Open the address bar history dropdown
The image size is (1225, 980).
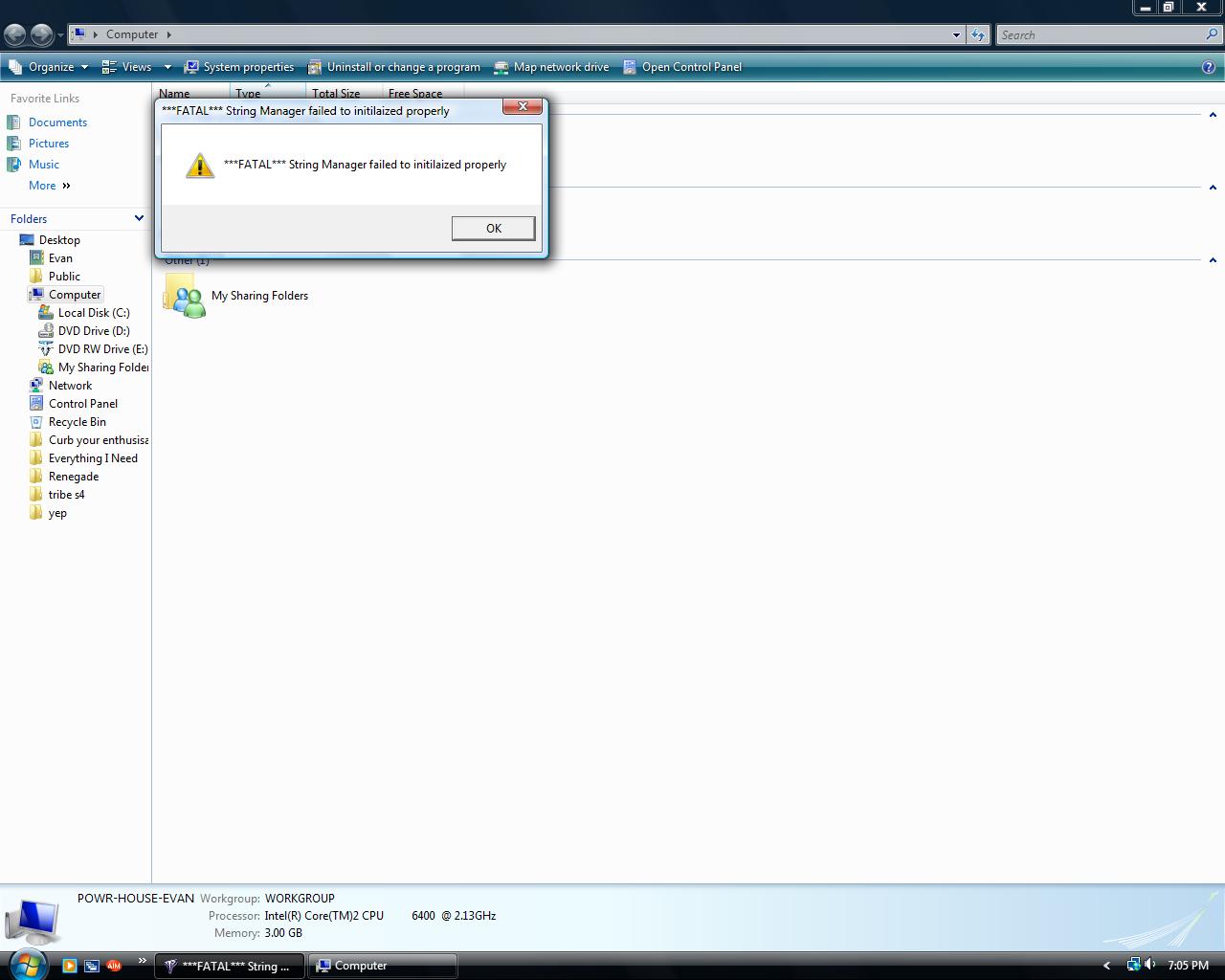click(956, 34)
